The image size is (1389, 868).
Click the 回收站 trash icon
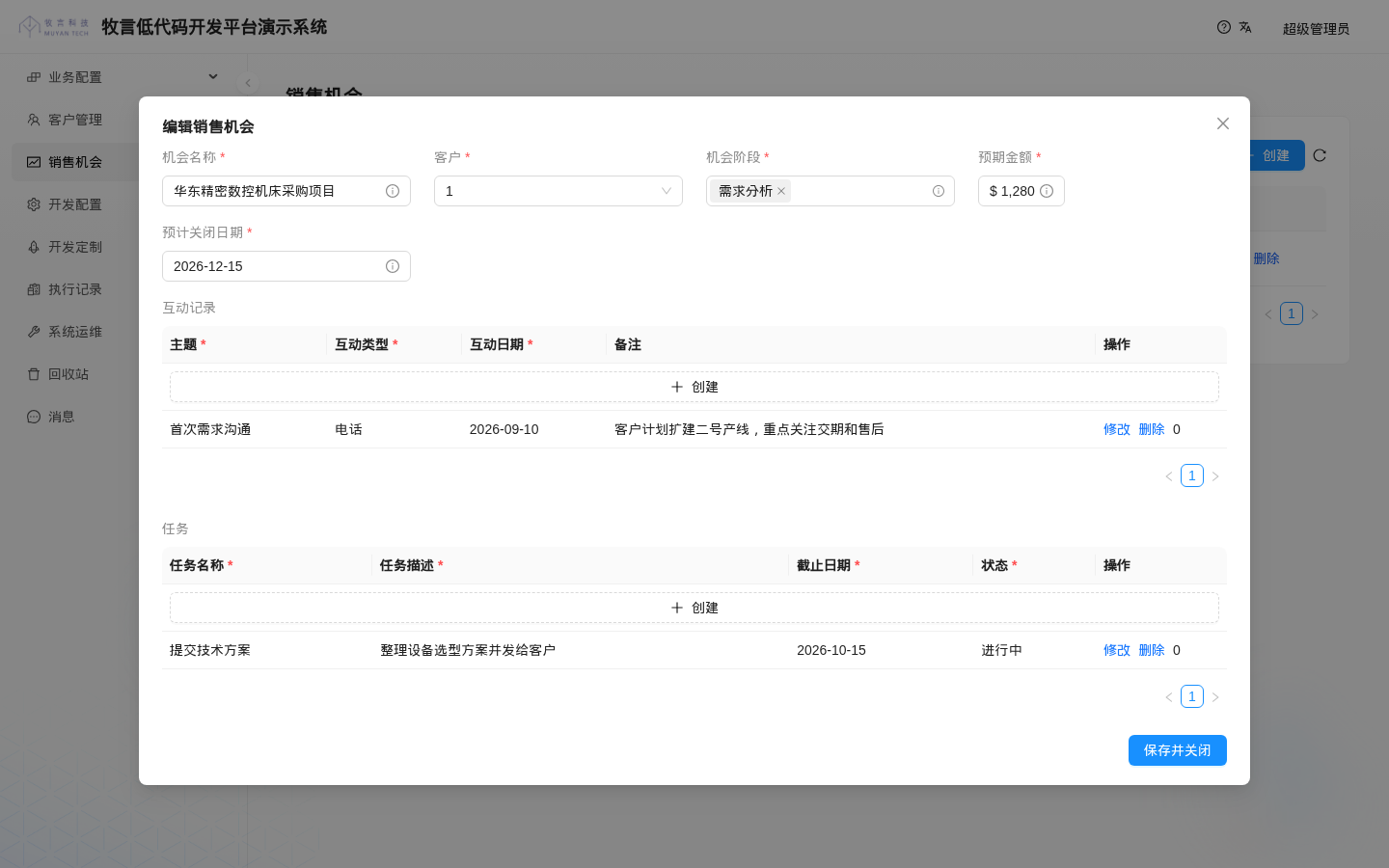click(34, 374)
